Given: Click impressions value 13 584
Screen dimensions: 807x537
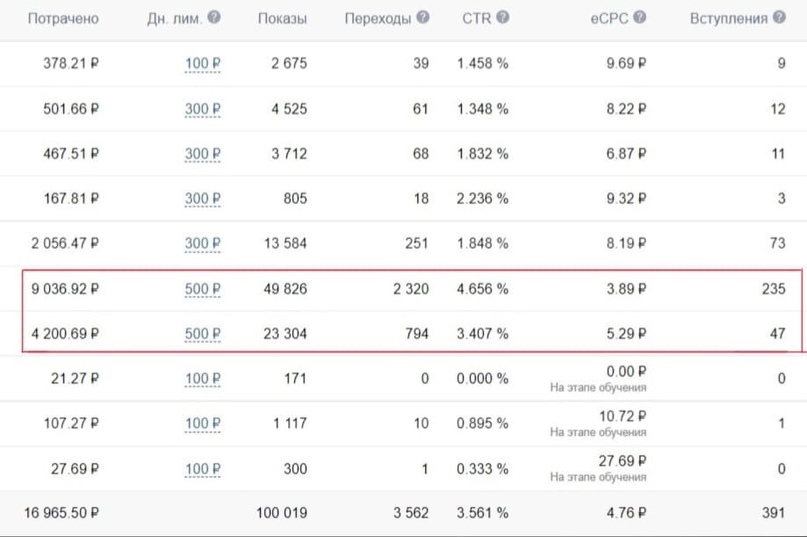Looking at the screenshot, I should (x=286, y=243).
